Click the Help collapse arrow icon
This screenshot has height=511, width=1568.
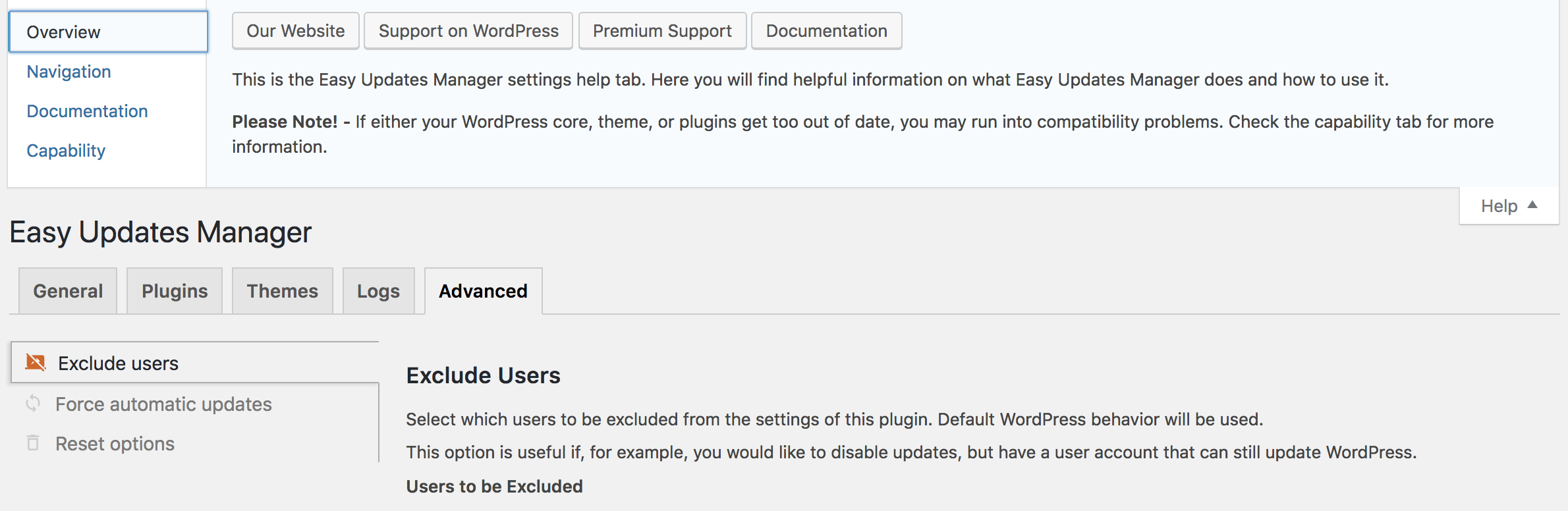1532,205
